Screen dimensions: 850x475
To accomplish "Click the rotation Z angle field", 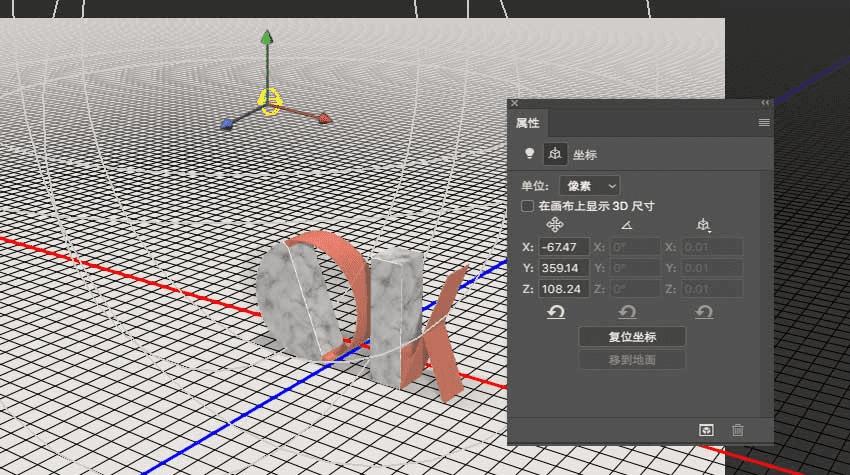I will pyautogui.click(x=635, y=289).
